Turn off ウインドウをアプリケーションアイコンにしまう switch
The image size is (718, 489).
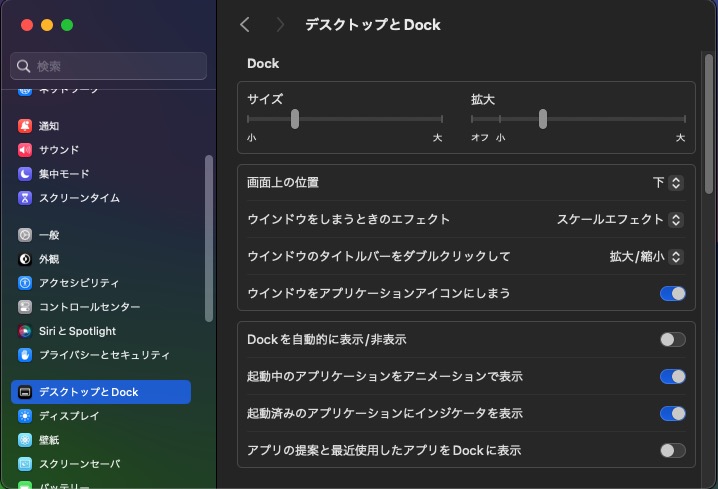pyautogui.click(x=672, y=293)
